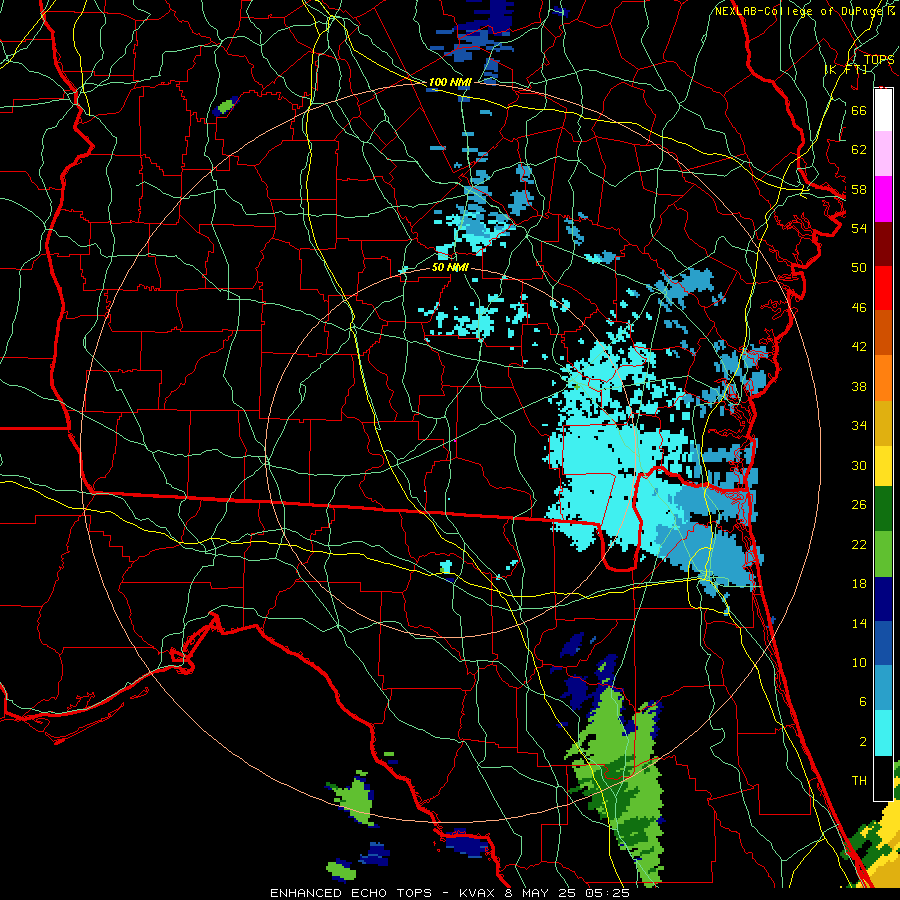This screenshot has width=900, height=900.
Task: Click the legend value "34"
Action: point(859,426)
